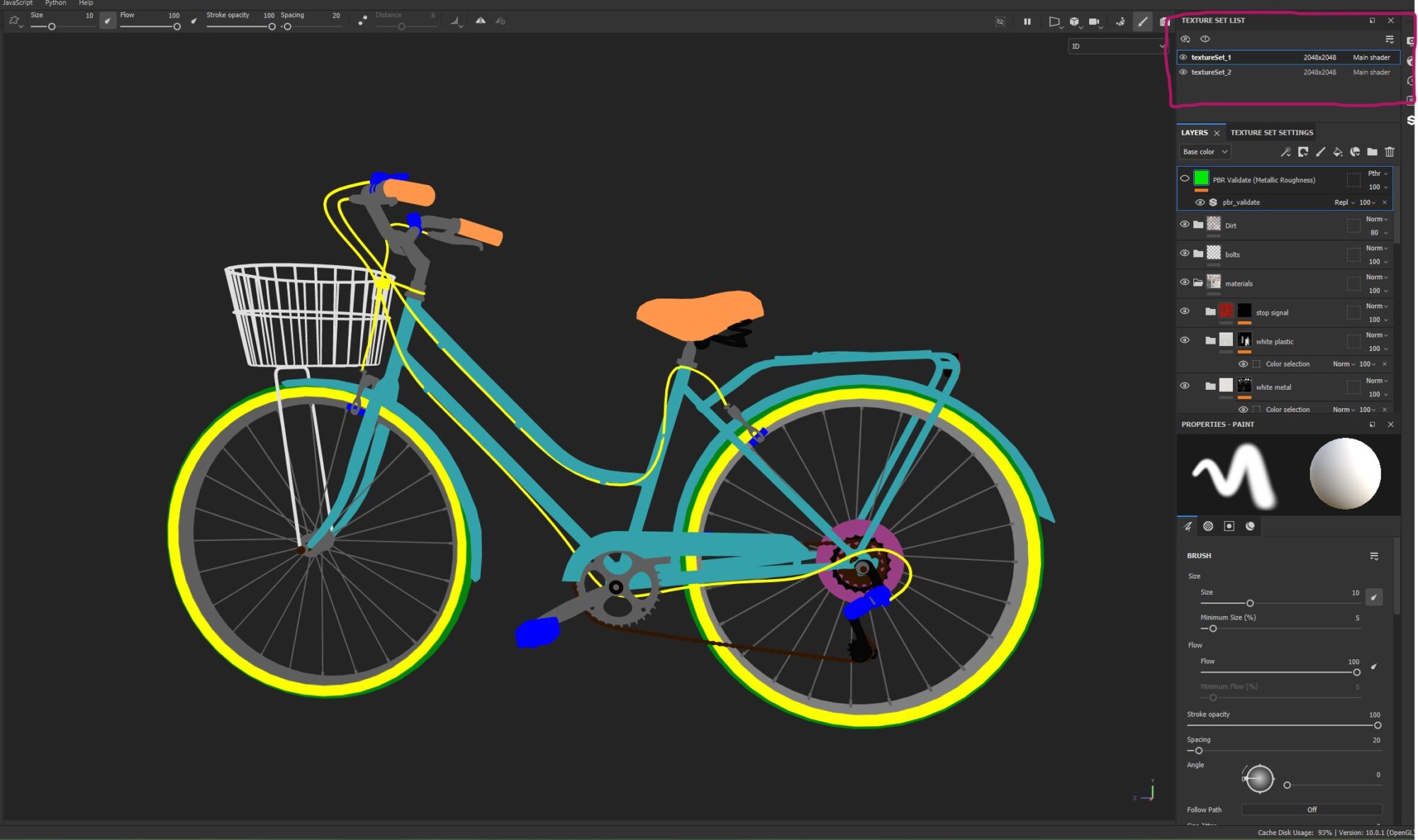Hide the pbr_validate effect with its eye icon

(1200, 202)
